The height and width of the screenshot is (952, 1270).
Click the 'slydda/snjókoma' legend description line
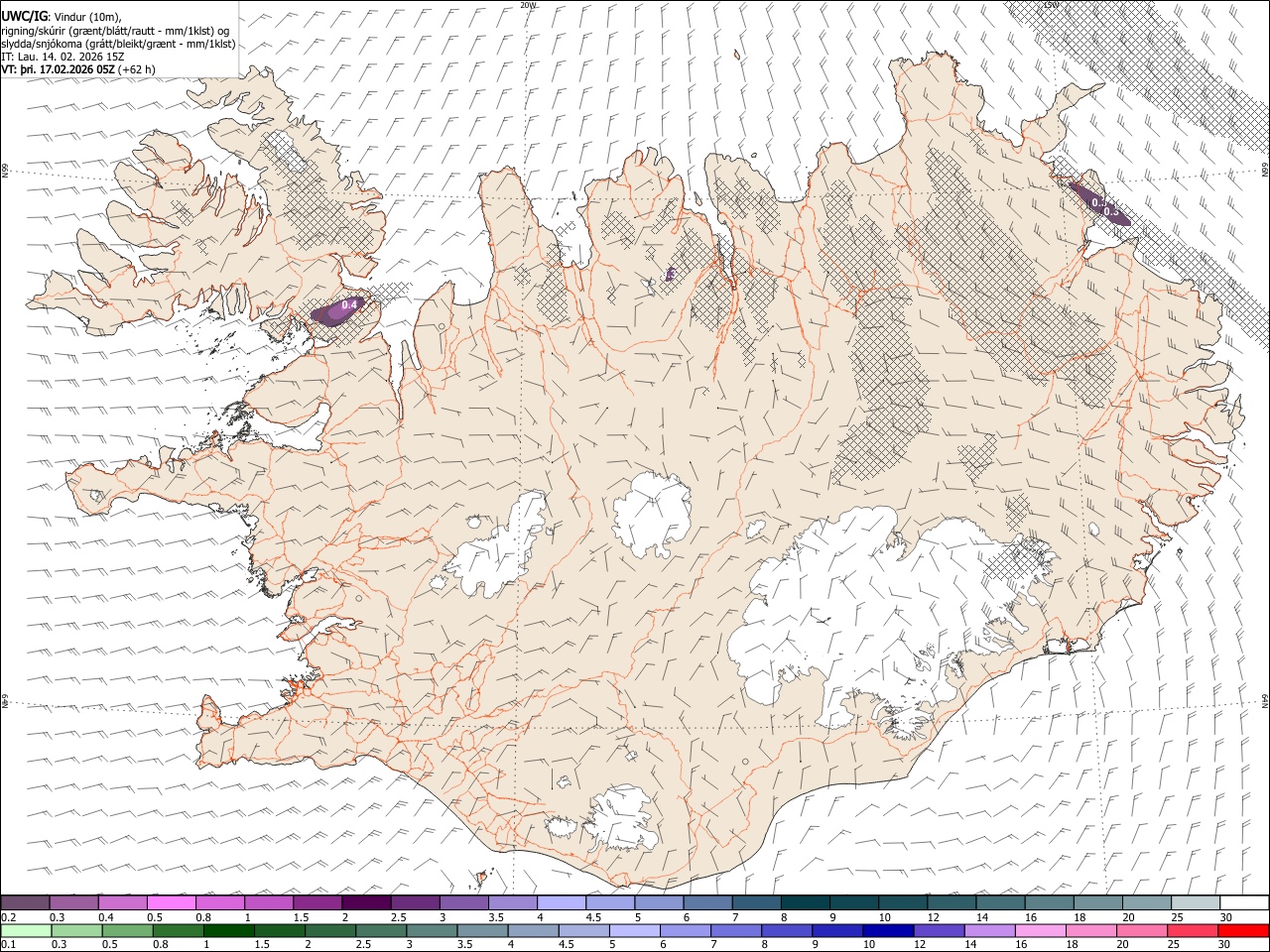118,44
